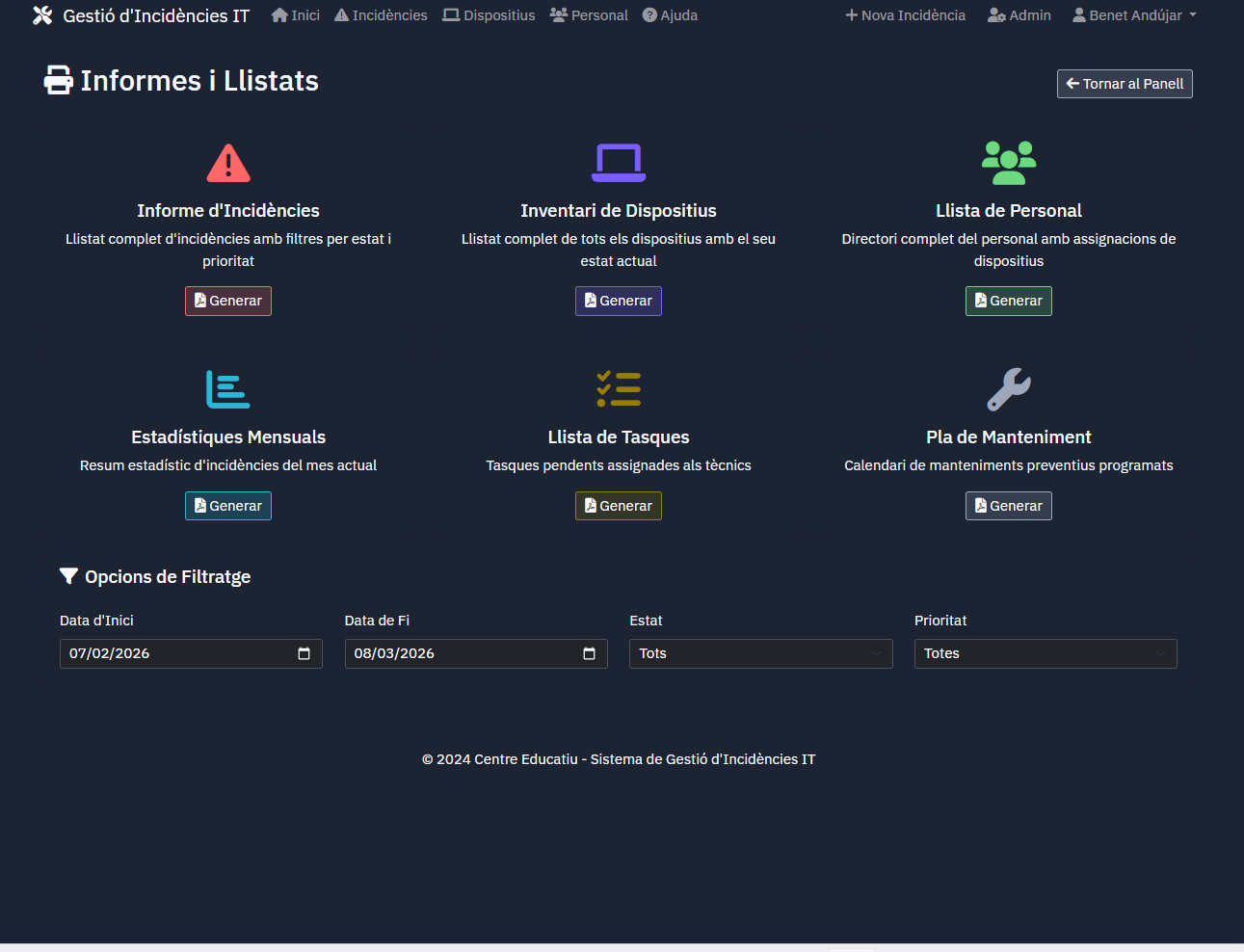
Task: Click the filter funnel icon in Opcions de Filtratge
Action: tap(67, 575)
